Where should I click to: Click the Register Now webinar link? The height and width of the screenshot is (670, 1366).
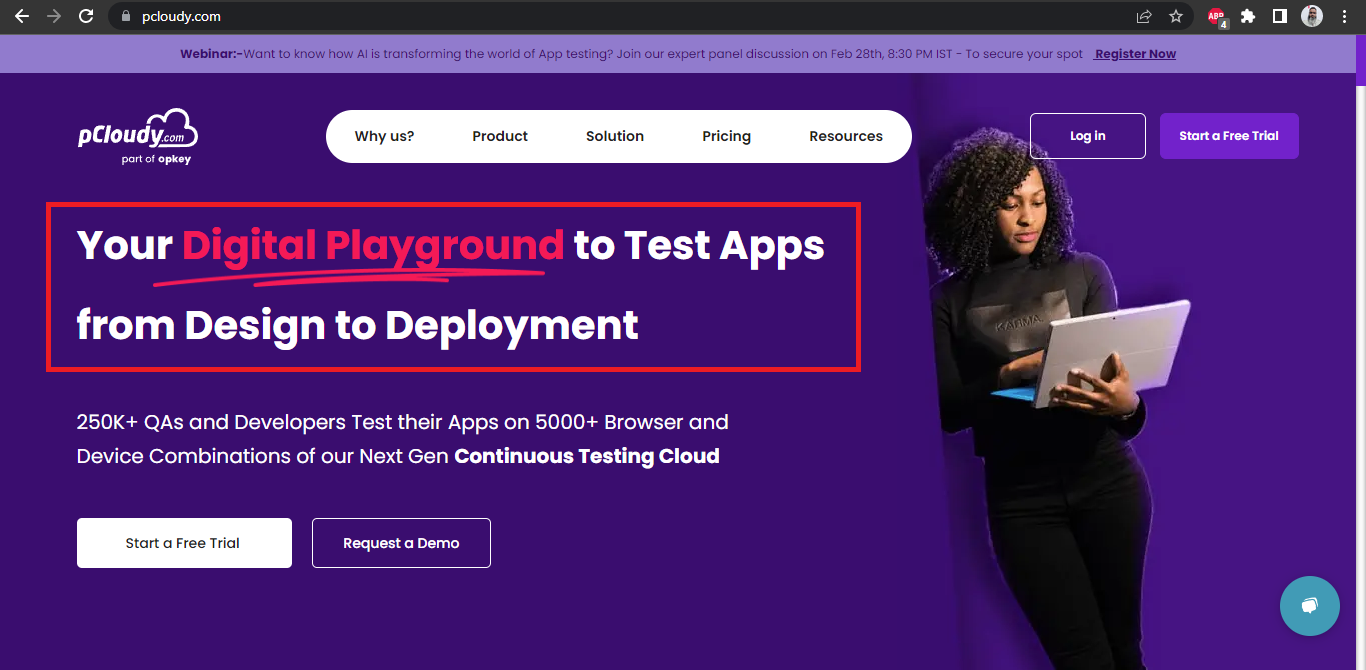(x=1135, y=54)
